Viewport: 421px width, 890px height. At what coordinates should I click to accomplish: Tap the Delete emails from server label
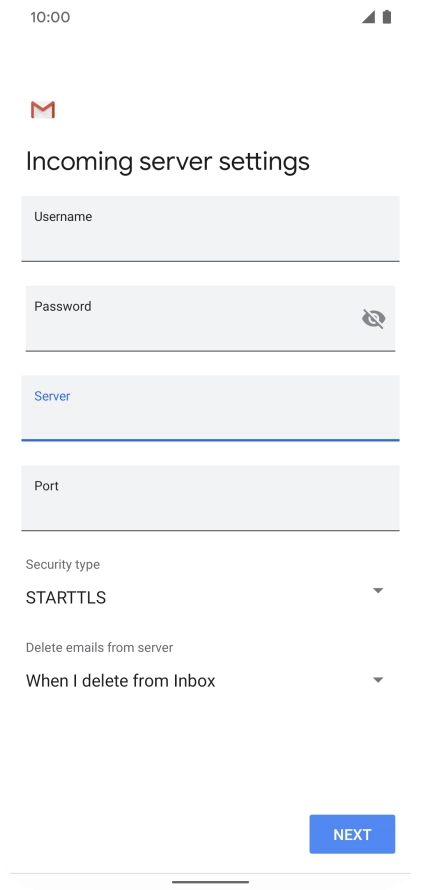99,648
